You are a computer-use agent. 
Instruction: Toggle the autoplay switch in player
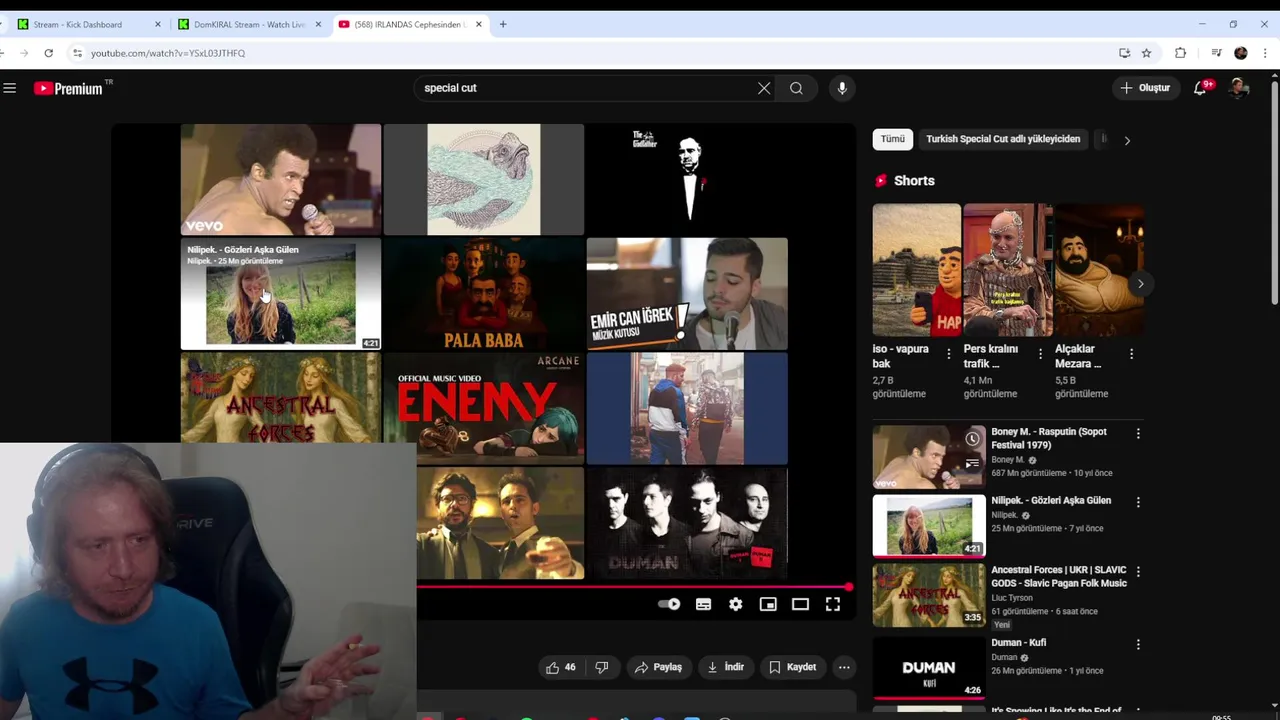pos(669,604)
